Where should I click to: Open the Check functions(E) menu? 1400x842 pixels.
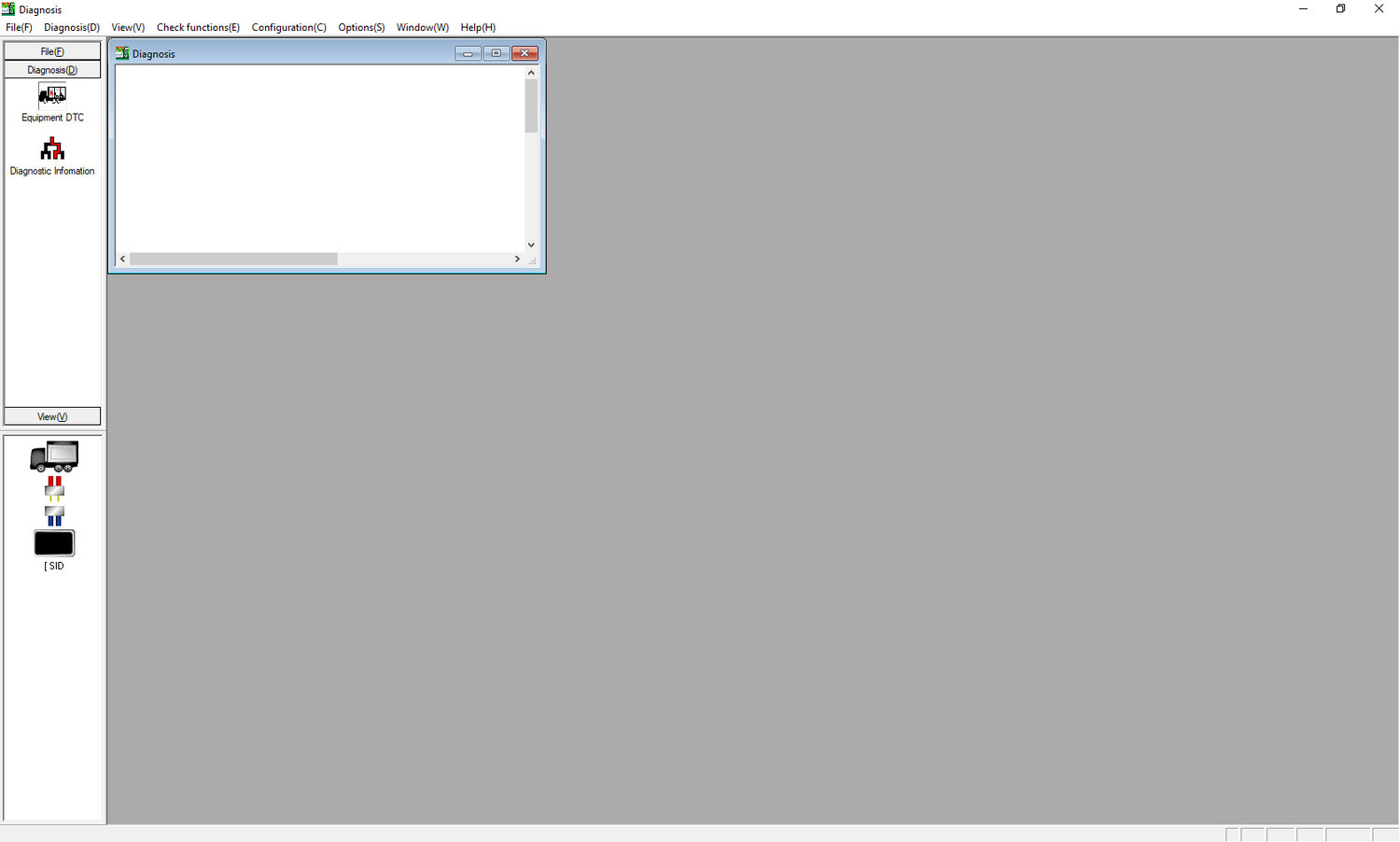click(x=198, y=27)
